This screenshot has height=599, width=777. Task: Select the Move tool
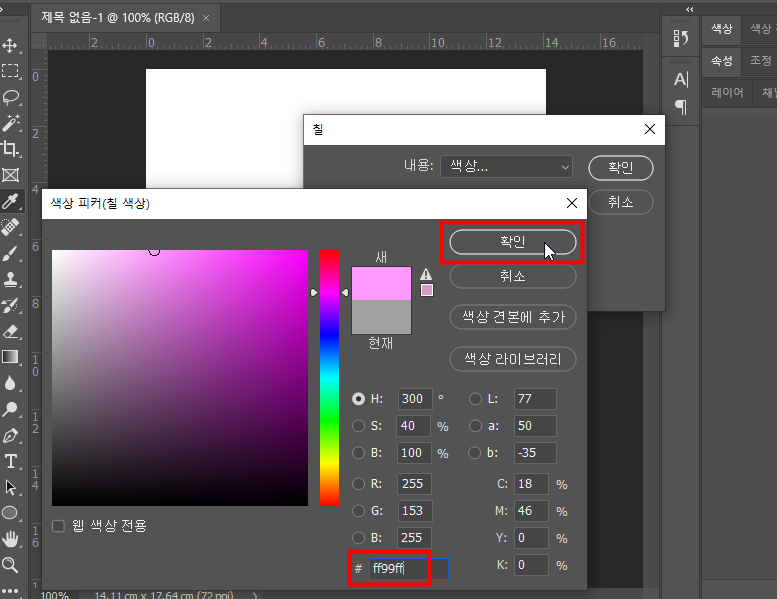pyautogui.click(x=11, y=46)
